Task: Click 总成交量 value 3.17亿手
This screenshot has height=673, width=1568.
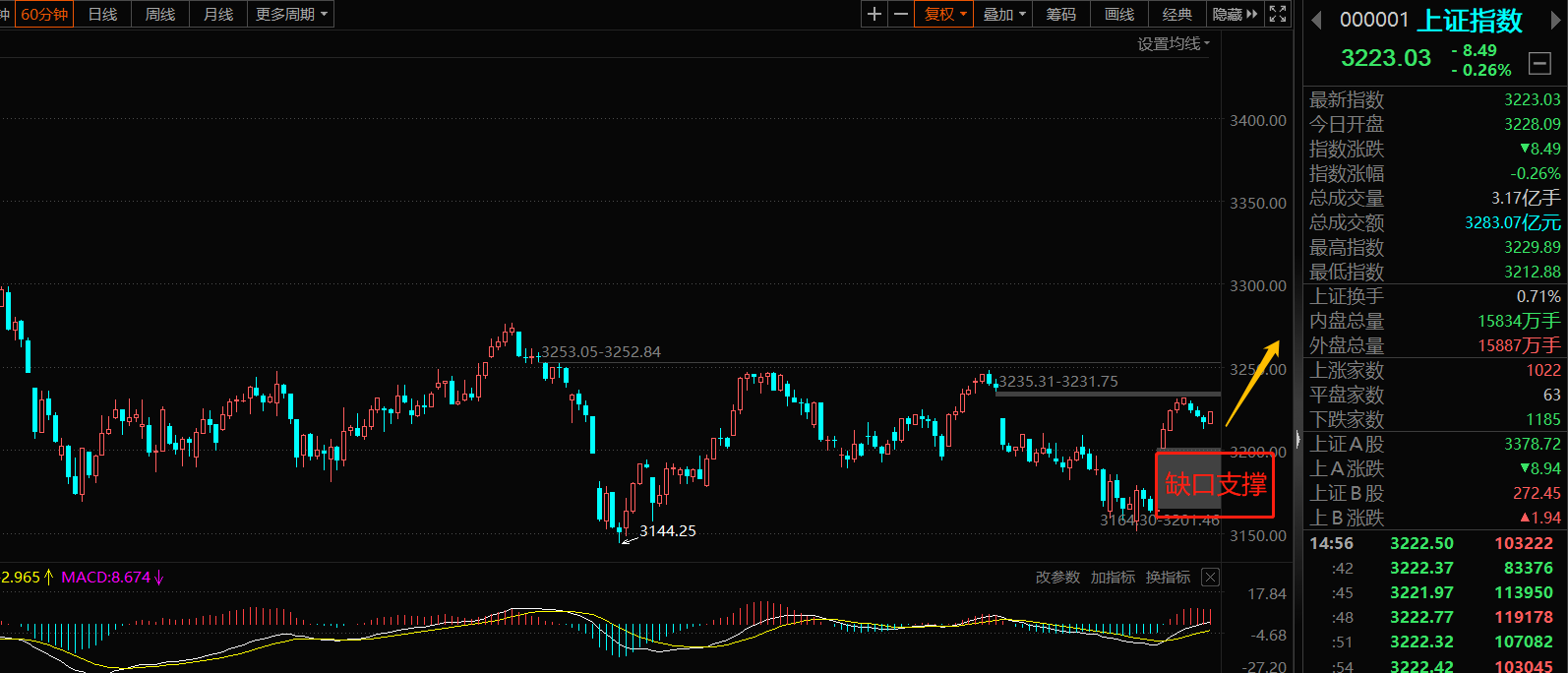Action: pyautogui.click(x=1526, y=198)
